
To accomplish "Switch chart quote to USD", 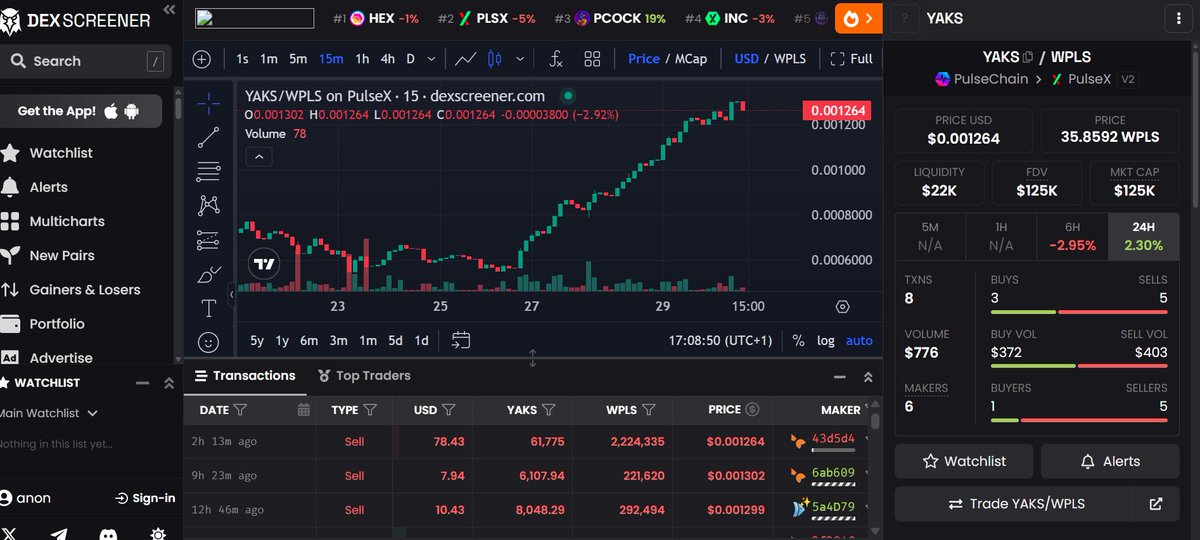I will pos(747,59).
